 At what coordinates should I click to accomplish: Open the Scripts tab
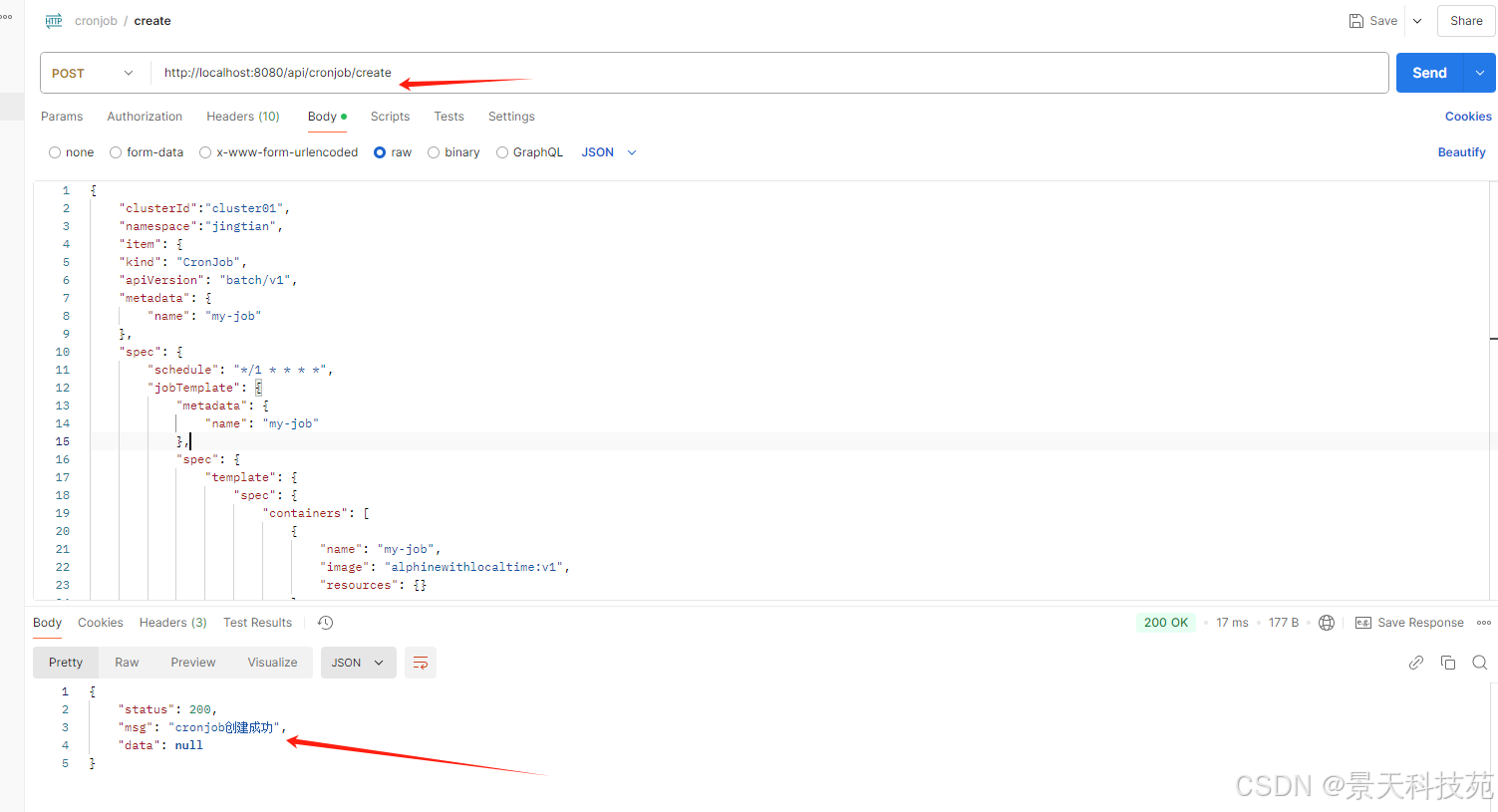(x=390, y=117)
